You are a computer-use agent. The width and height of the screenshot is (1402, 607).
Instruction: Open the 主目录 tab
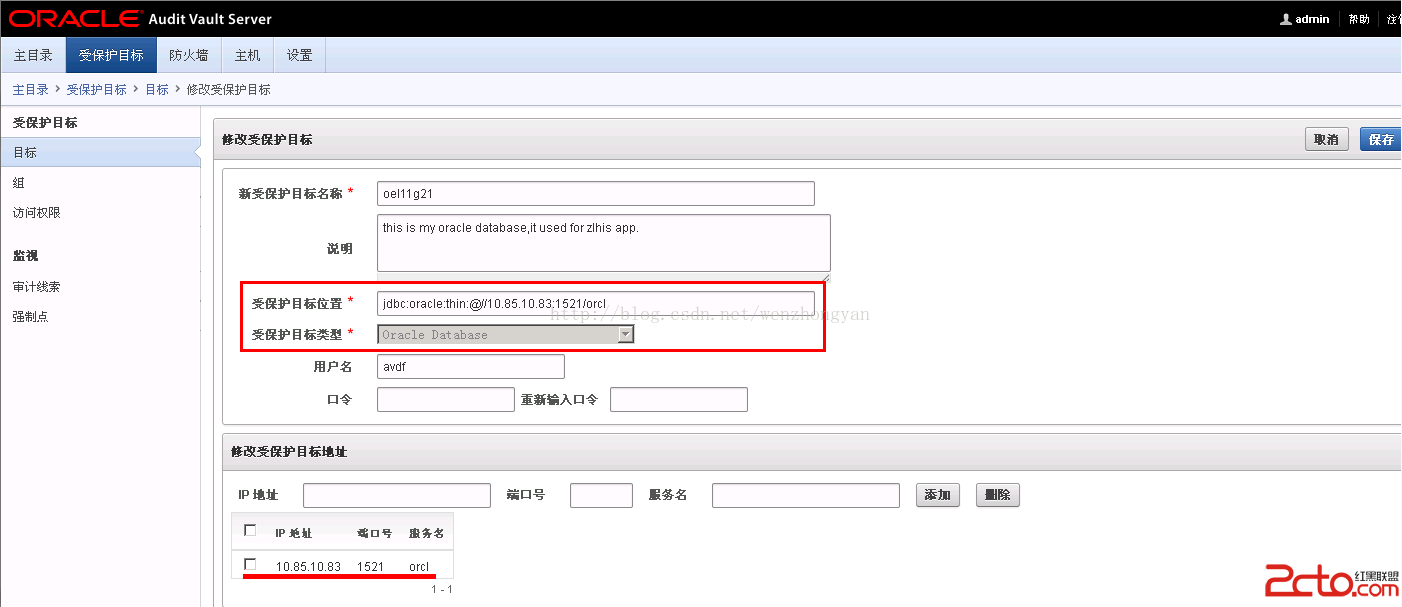33,55
